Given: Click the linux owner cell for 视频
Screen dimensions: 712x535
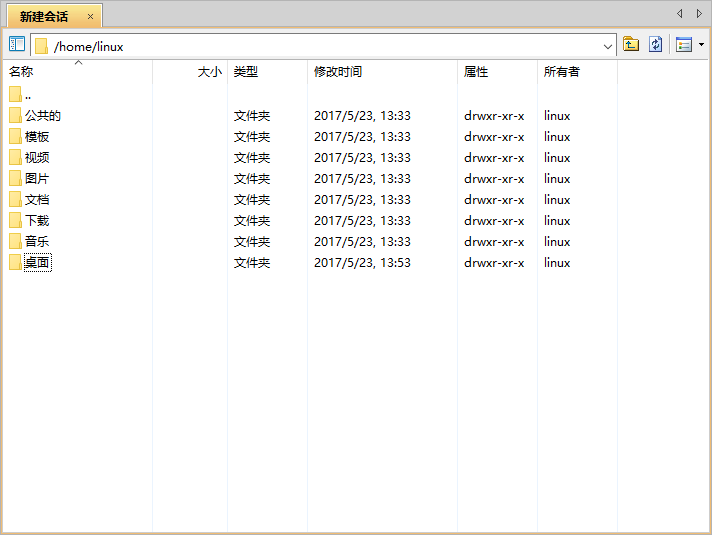Looking at the screenshot, I should coord(557,158).
